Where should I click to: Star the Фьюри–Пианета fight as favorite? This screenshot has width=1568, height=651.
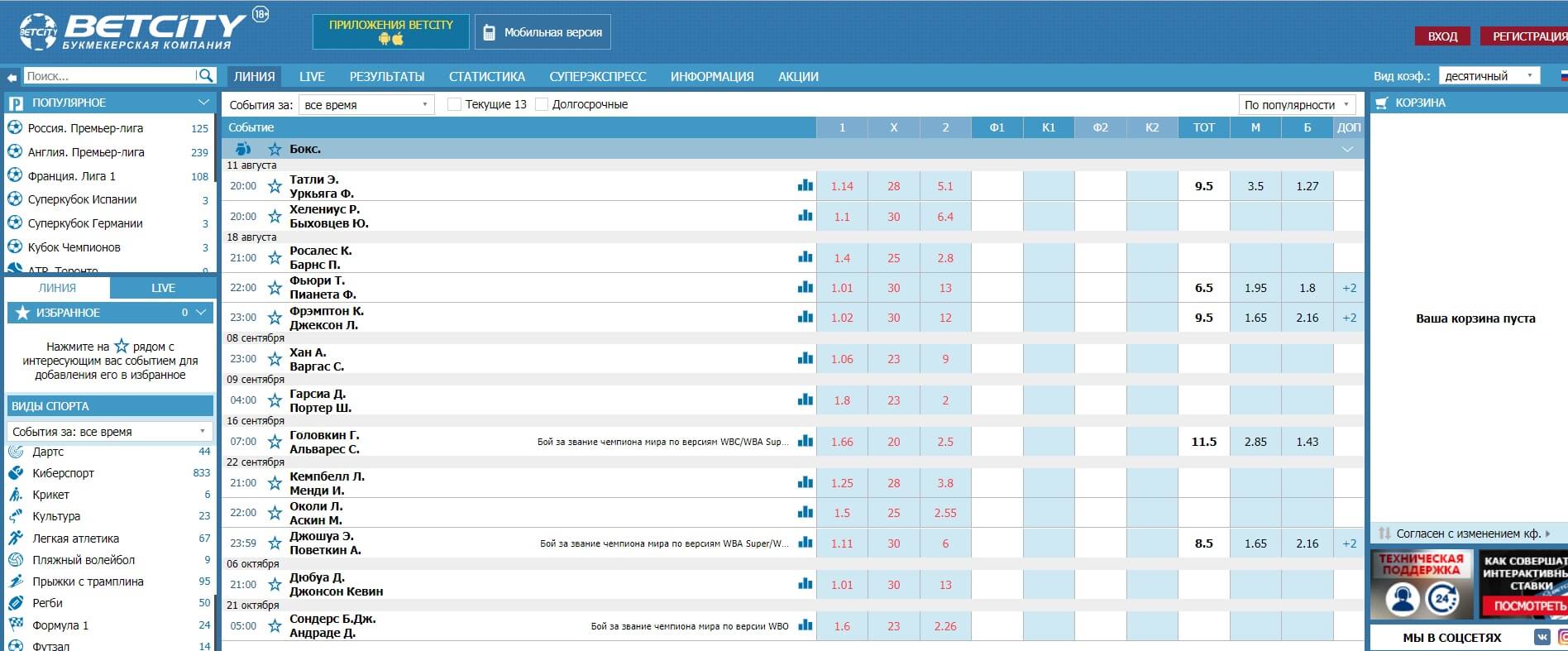tap(275, 288)
